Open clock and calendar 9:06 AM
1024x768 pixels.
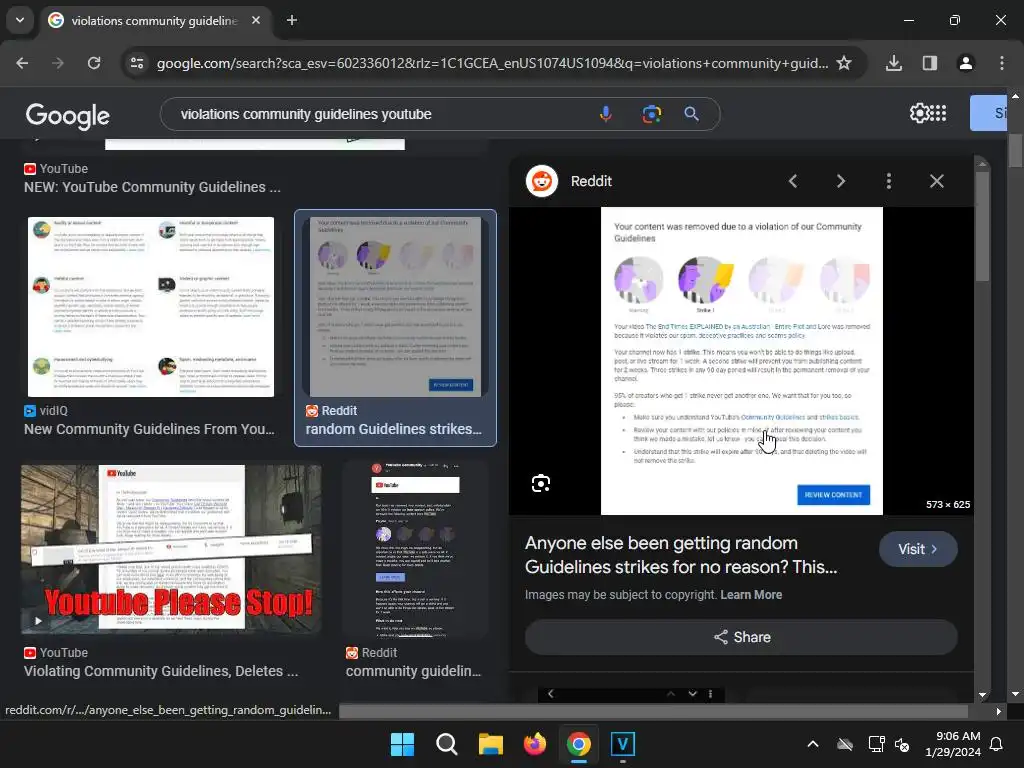coord(953,744)
